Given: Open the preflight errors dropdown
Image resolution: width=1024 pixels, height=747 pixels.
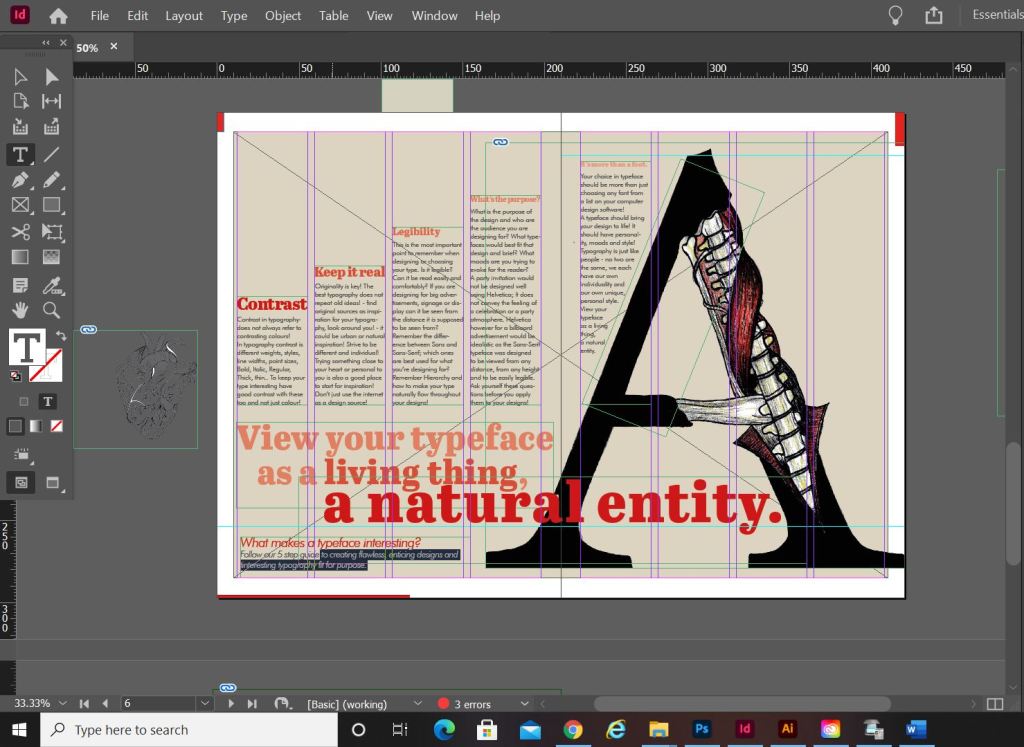Looking at the screenshot, I should [524, 704].
